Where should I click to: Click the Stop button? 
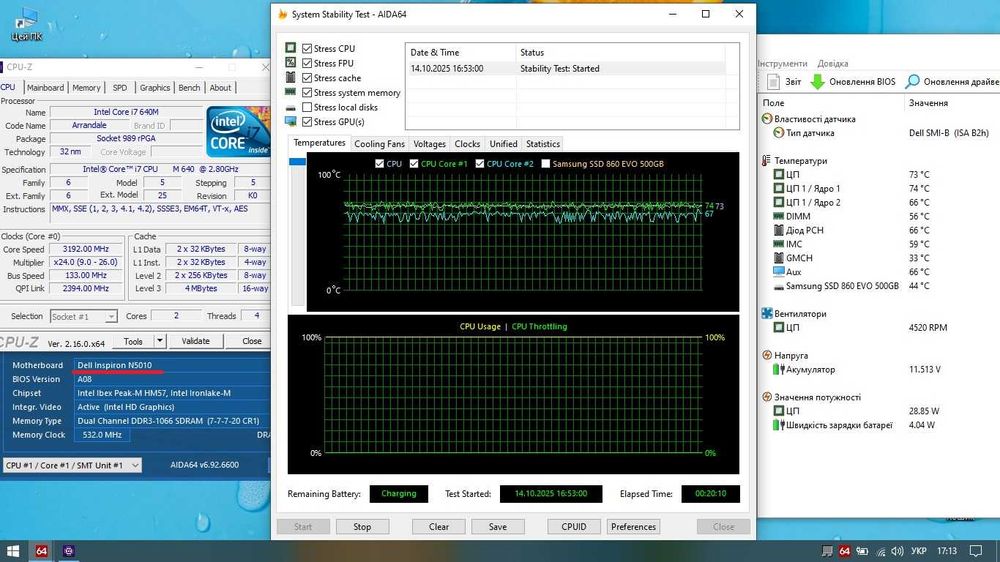(362, 527)
